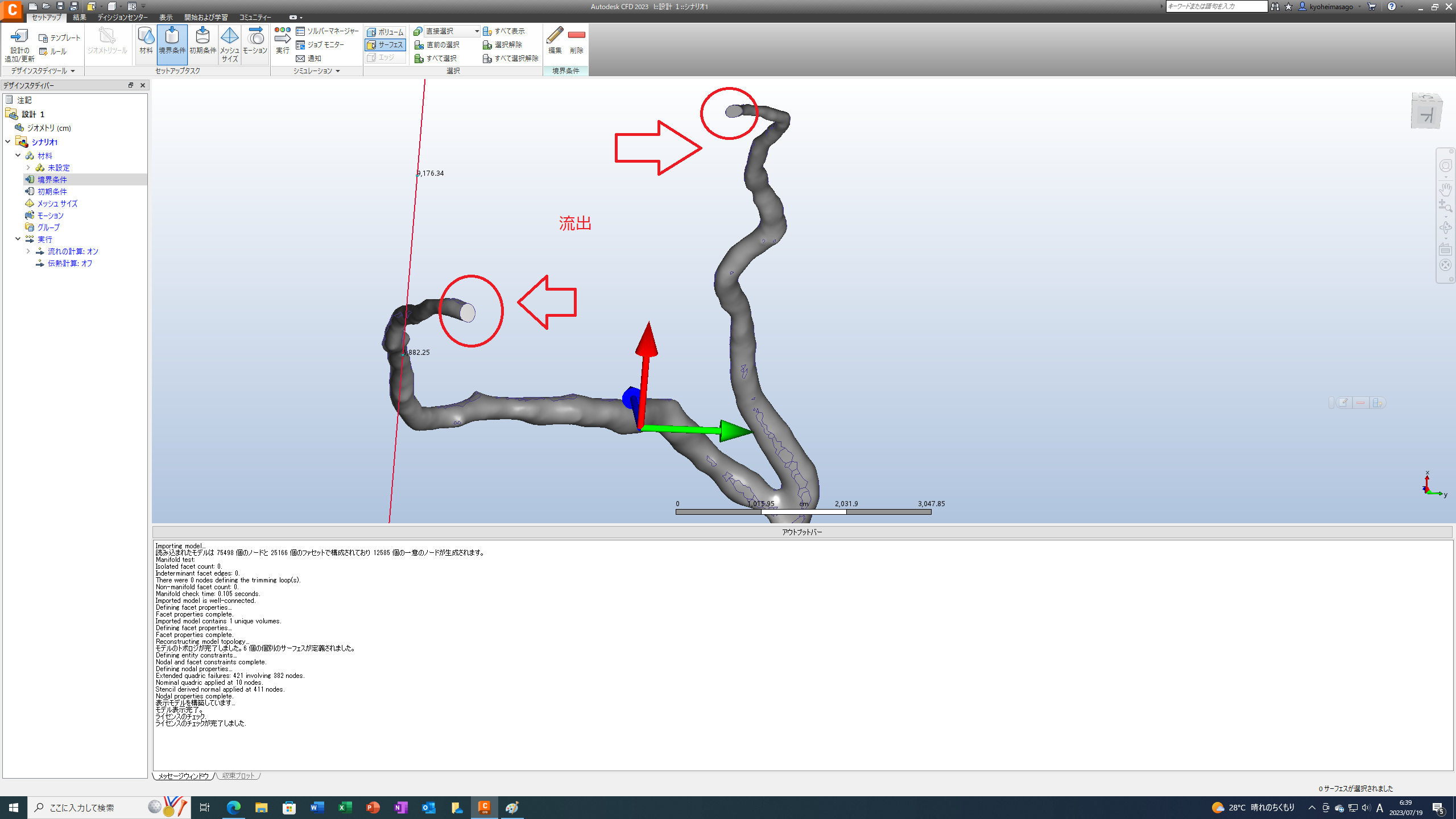
Task: Expand the デザインスタディツール panel dropdown
Action: point(73,71)
